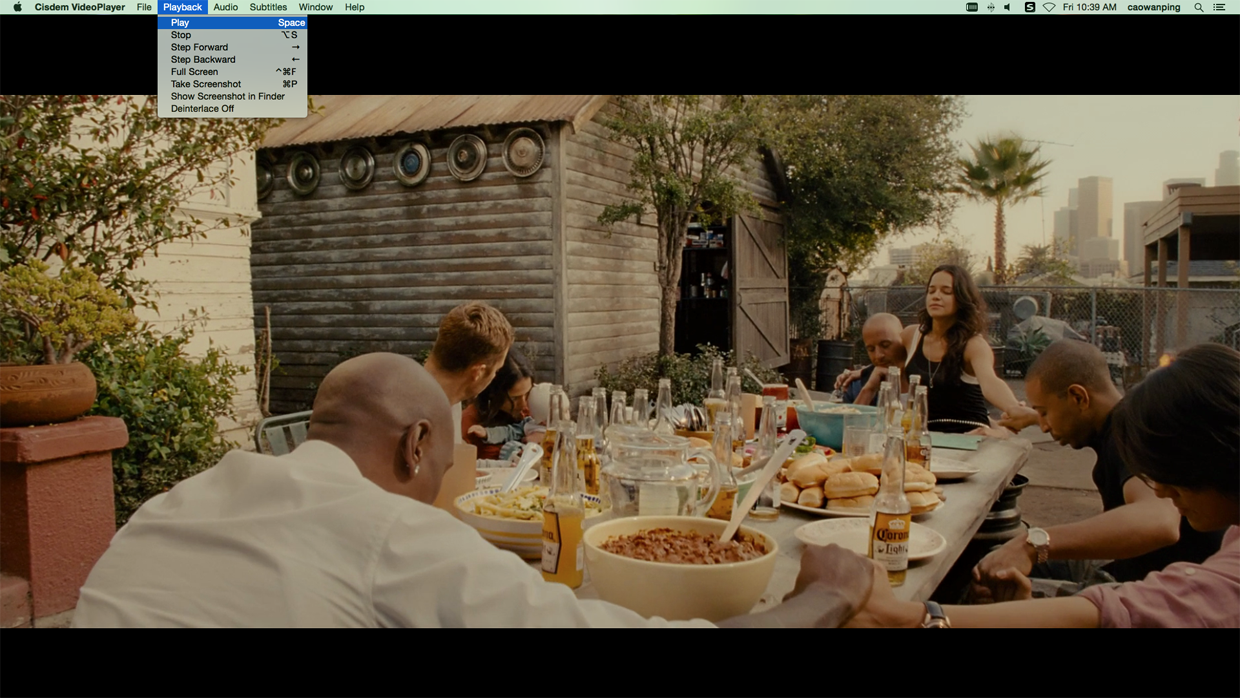Click the crosshair status icon in menu bar
Viewport: 1240px width, 698px height.
990,7
